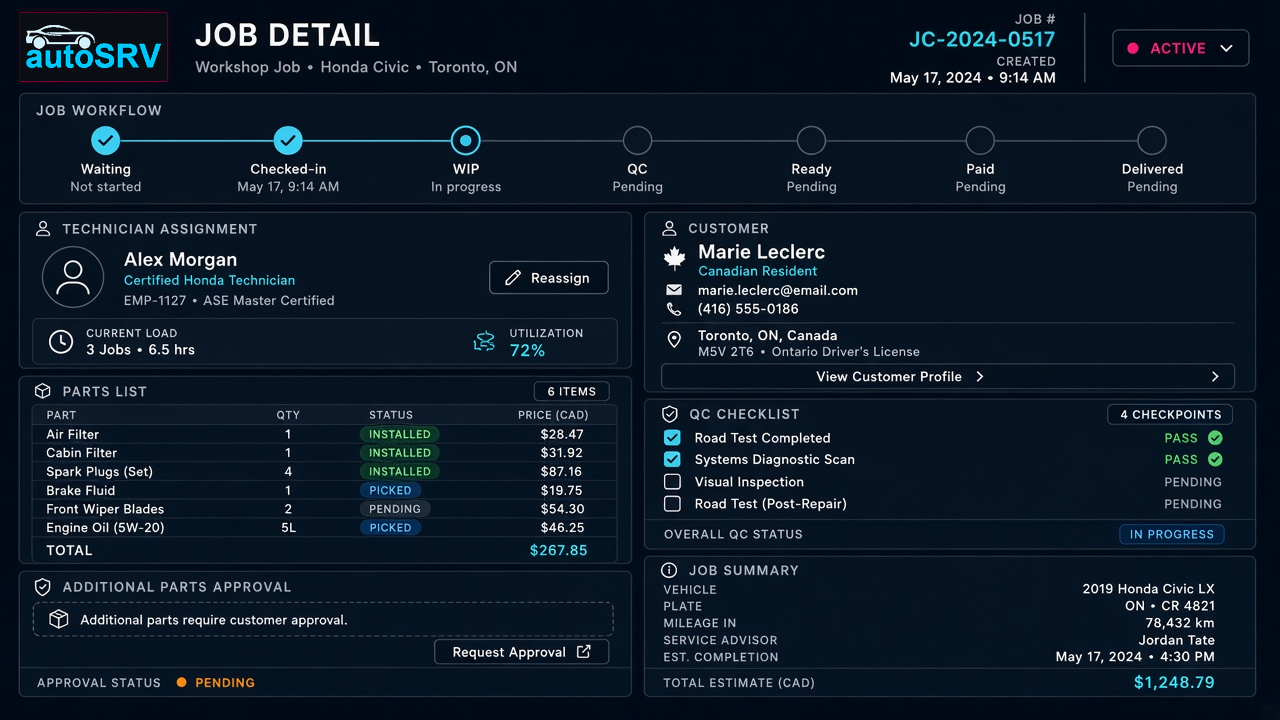
Task: Click green pass checkmark for Systems Diagnostic Scan
Action: click(1215, 460)
